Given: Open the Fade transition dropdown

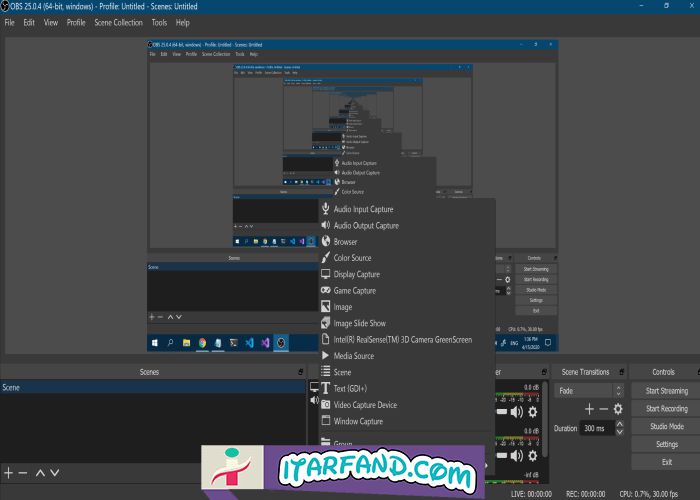Looking at the screenshot, I should coord(589,391).
